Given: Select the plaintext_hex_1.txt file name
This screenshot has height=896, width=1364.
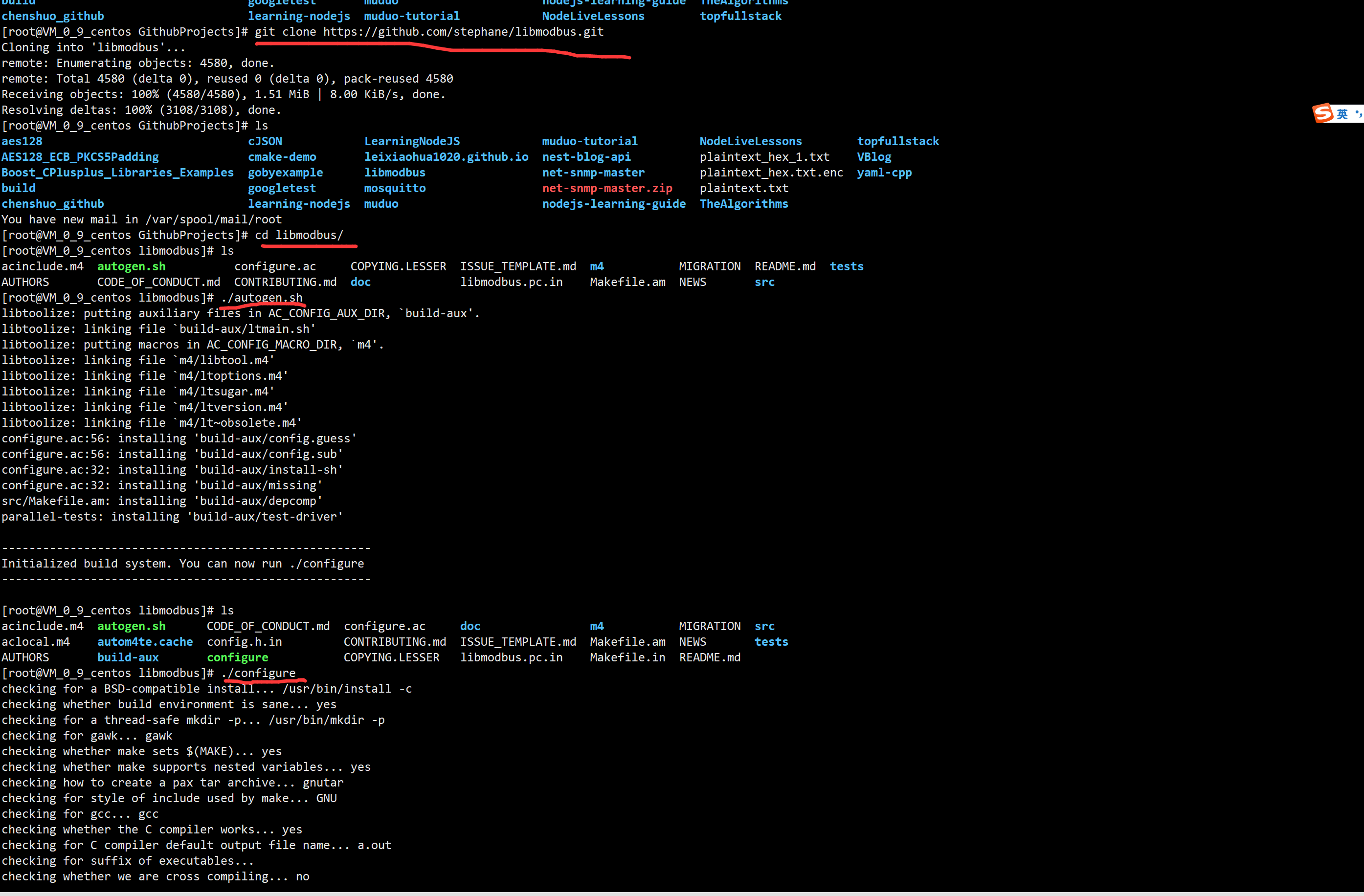Looking at the screenshot, I should 764,157.
